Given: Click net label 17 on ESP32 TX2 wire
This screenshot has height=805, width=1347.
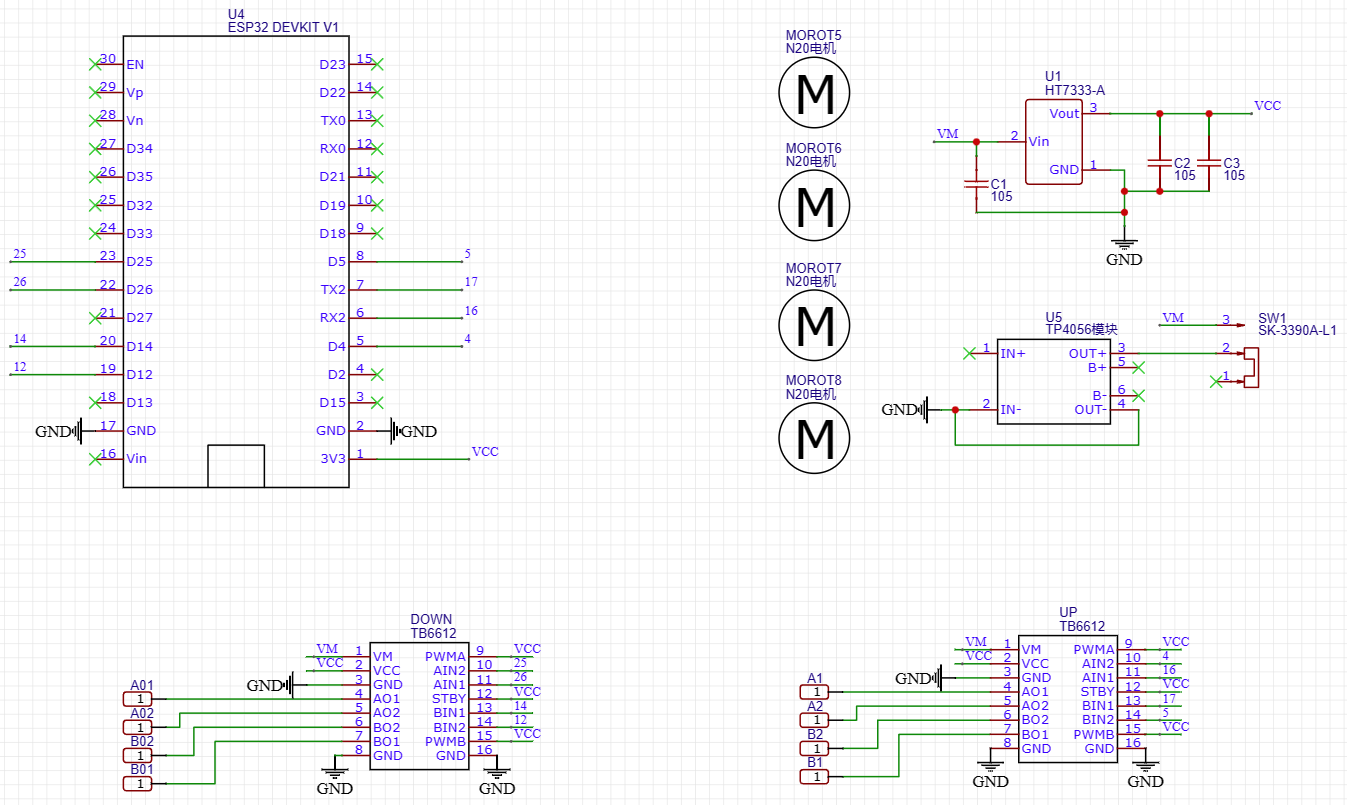Looking at the screenshot, I should tap(471, 283).
